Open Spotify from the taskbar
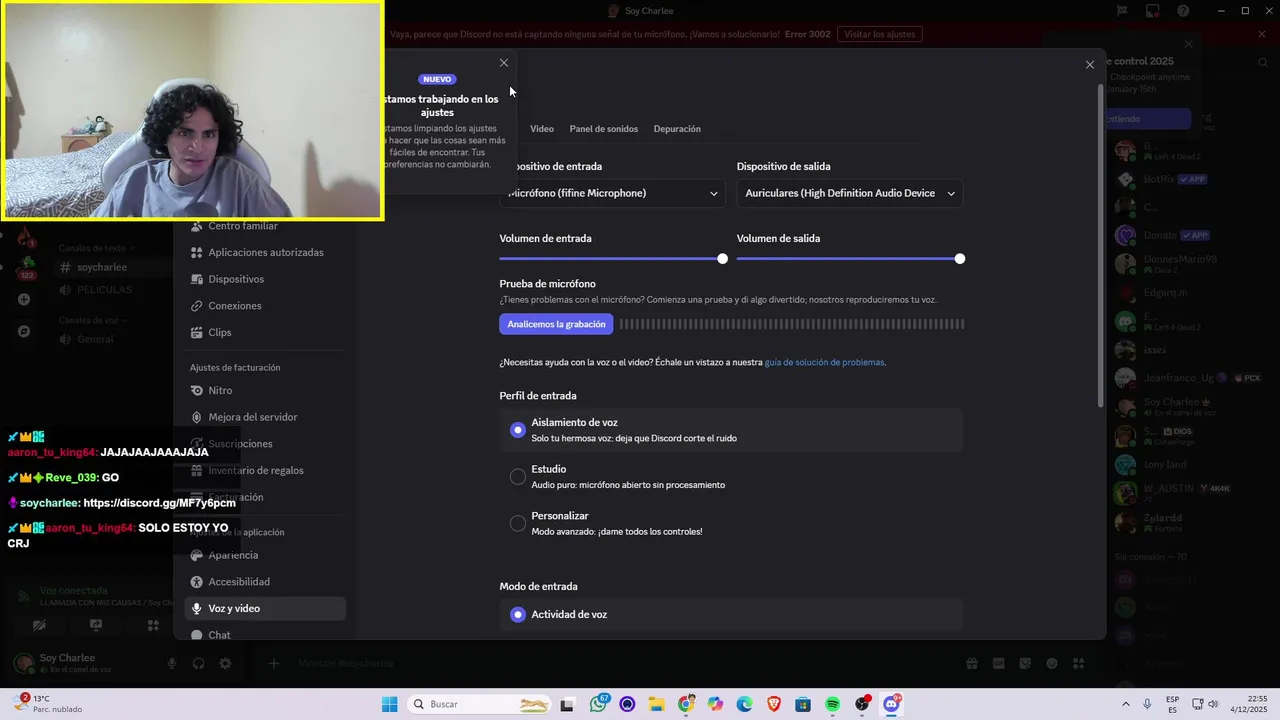The width and height of the screenshot is (1280, 720). 833,704
